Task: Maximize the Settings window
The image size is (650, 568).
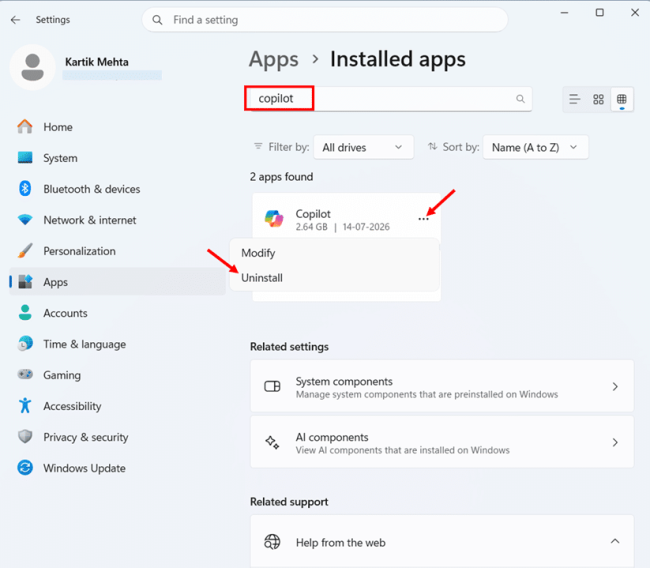Action: click(x=599, y=13)
